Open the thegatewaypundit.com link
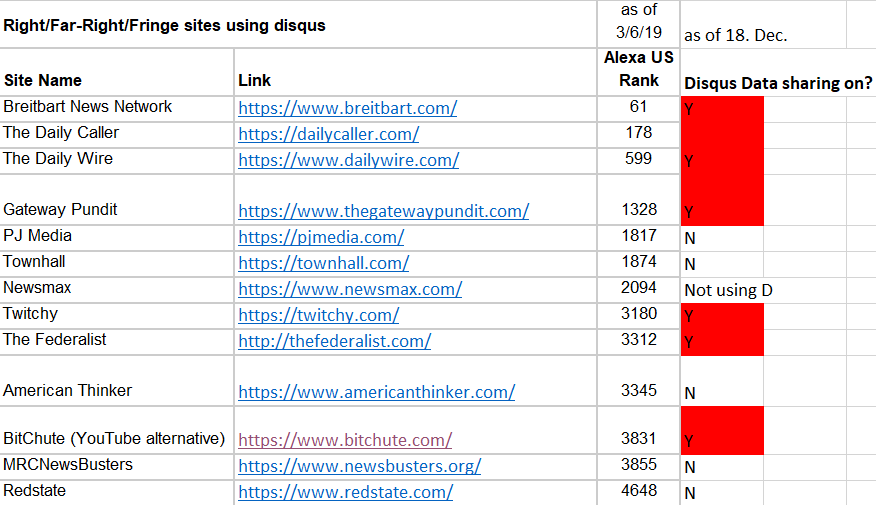The width and height of the screenshot is (876, 505). click(x=383, y=211)
